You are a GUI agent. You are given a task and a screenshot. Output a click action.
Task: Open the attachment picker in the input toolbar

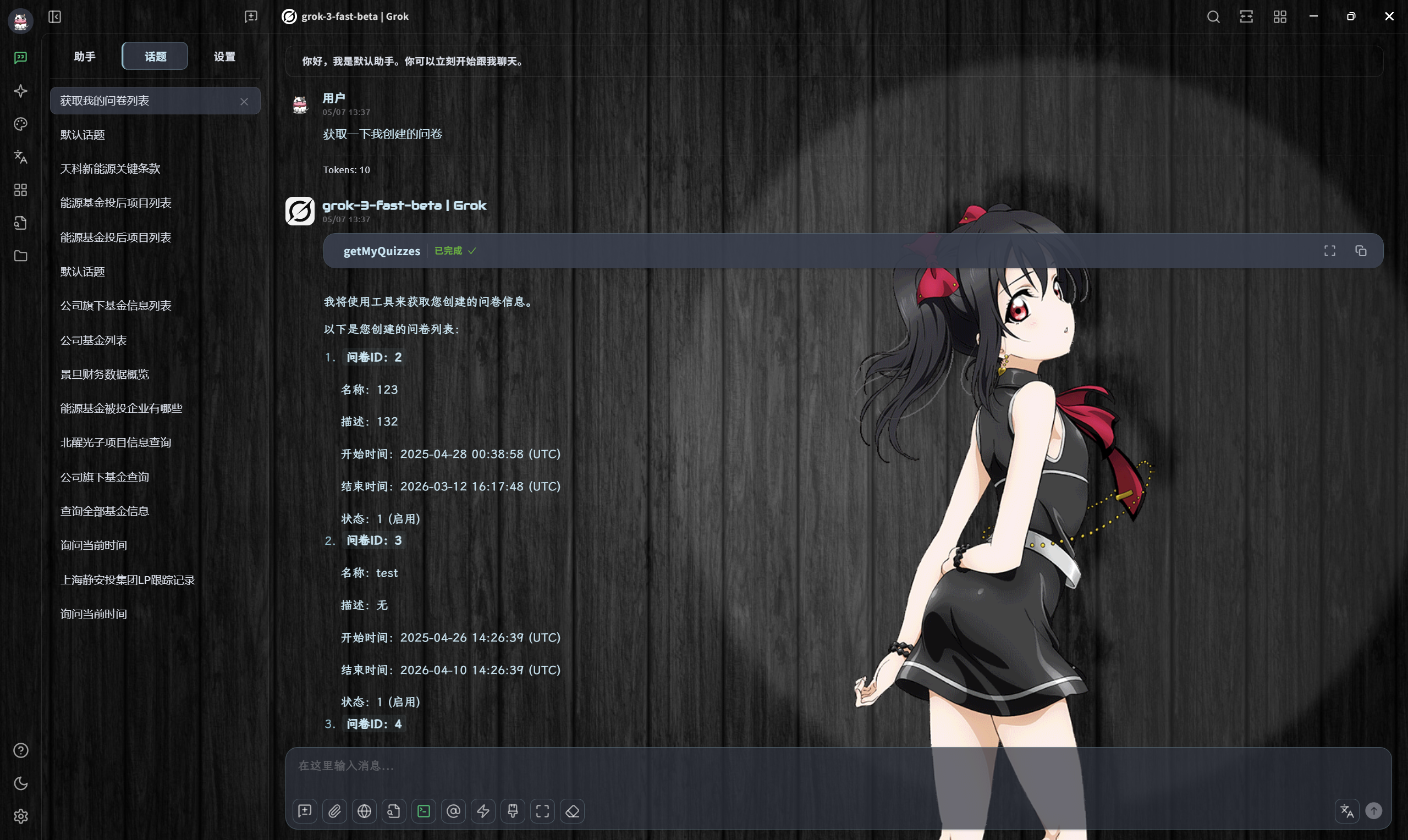pyautogui.click(x=334, y=811)
